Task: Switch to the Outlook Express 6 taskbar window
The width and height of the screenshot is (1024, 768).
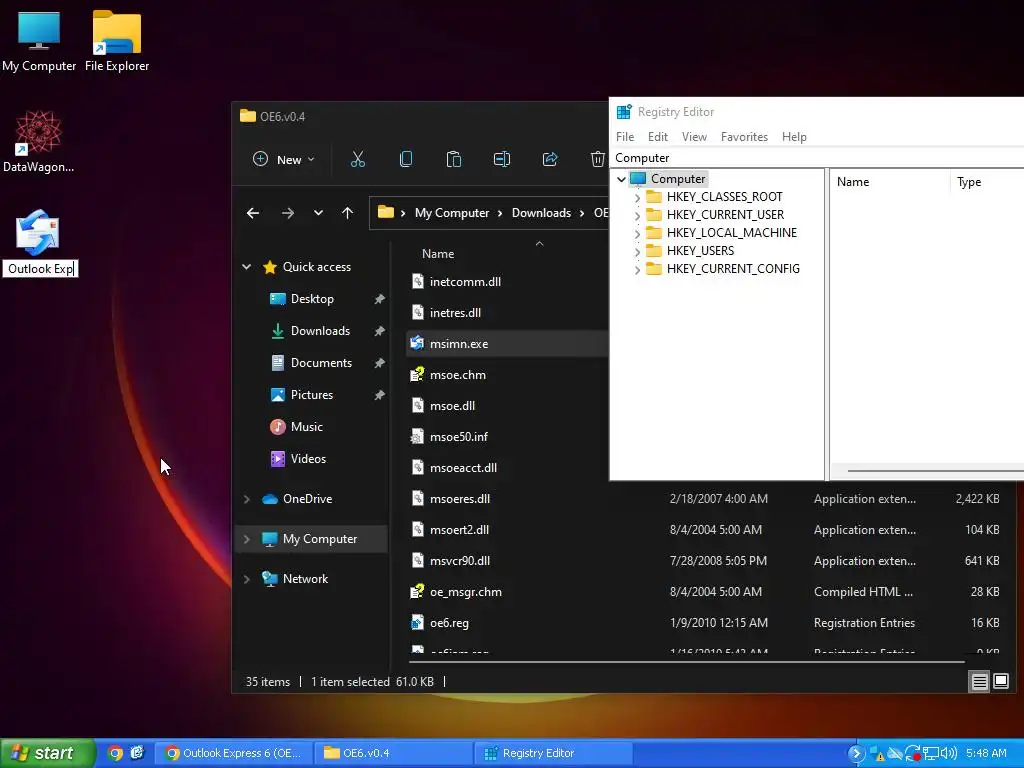Action: pyautogui.click(x=233, y=753)
